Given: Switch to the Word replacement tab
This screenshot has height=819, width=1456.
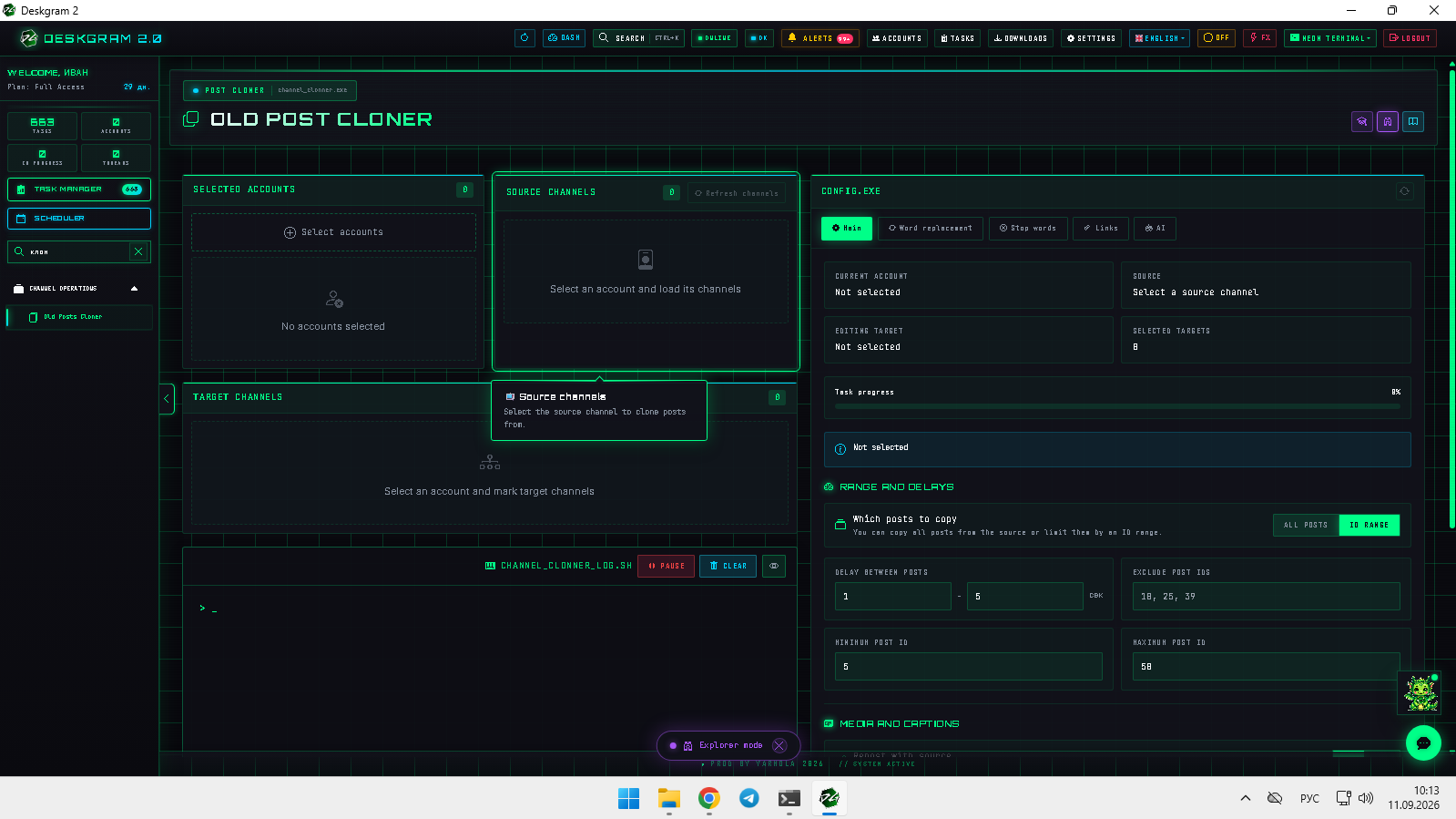Looking at the screenshot, I should (x=931, y=229).
